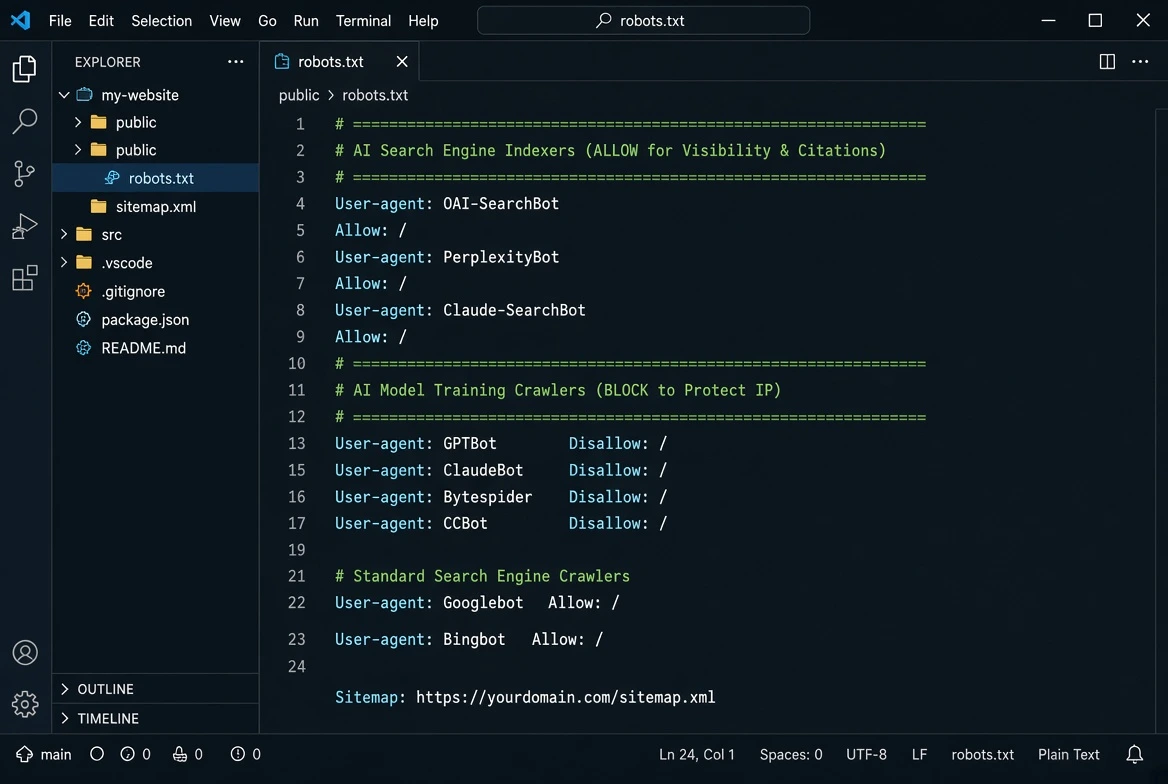Click the sitemap URL on last line
This screenshot has height=784, width=1168.
[x=565, y=698]
